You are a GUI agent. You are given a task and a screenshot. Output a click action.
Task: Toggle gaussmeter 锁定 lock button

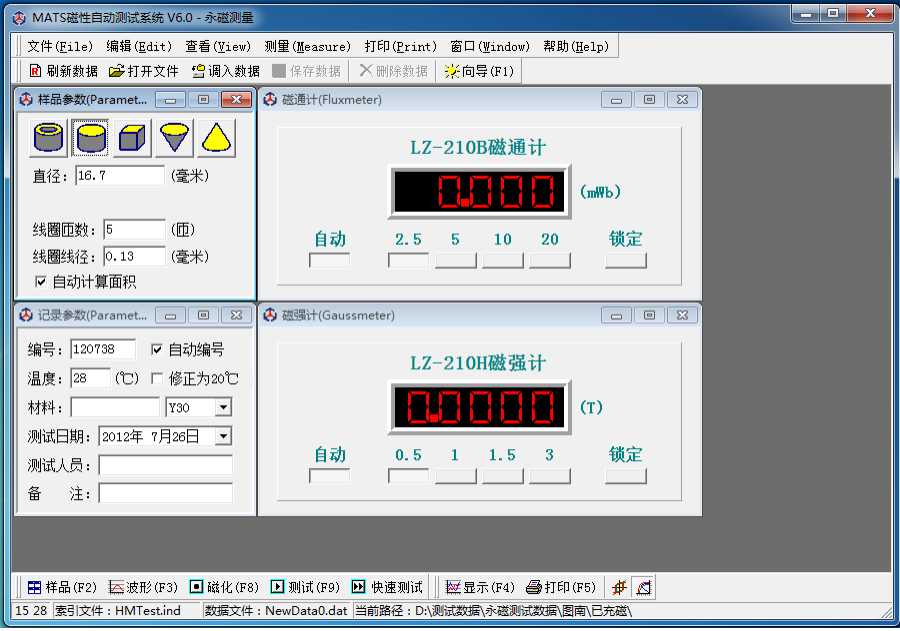[x=626, y=476]
